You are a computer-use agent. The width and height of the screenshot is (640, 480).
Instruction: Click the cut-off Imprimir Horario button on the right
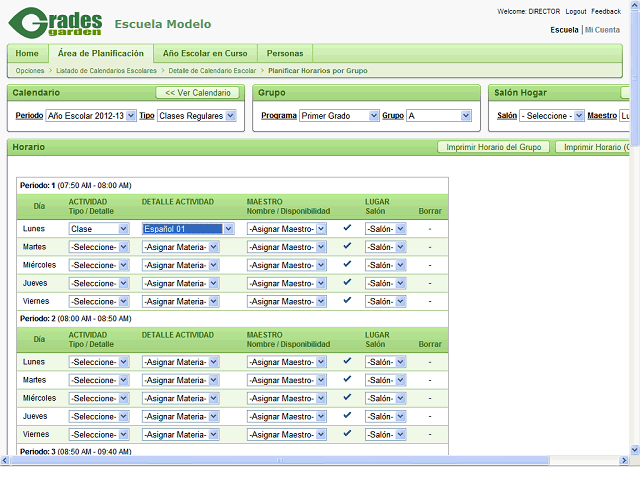click(593, 147)
